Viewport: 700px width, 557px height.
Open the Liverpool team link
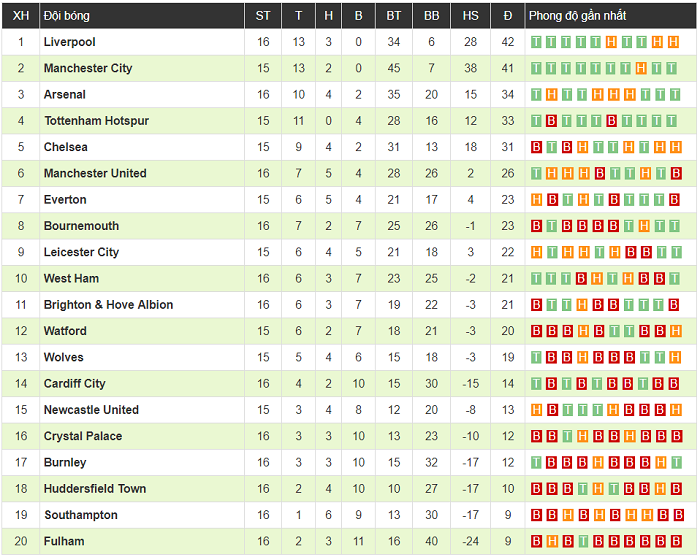pyautogui.click(x=69, y=42)
